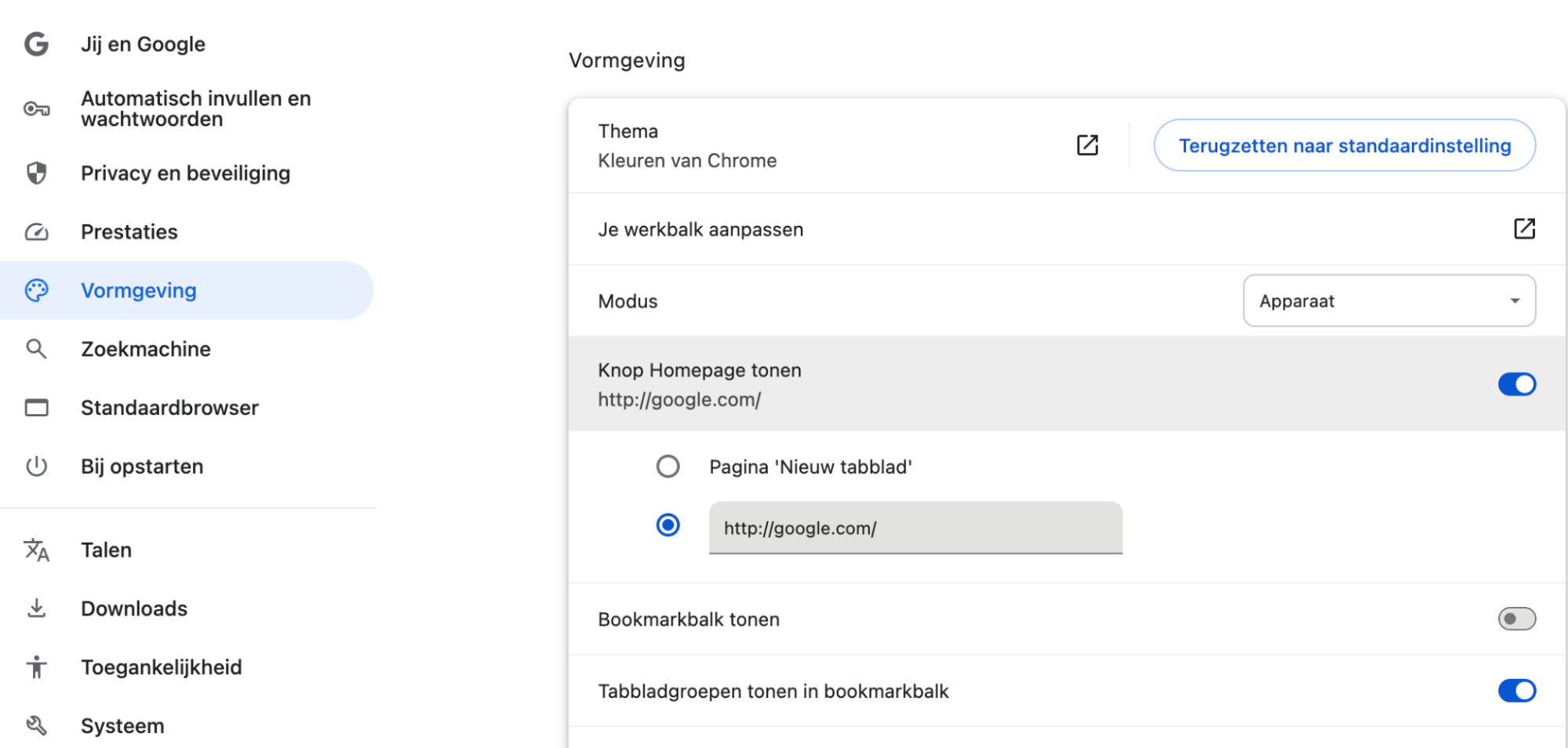Select the Pagina 'Nieuw tabblad' radio button

coord(668,466)
